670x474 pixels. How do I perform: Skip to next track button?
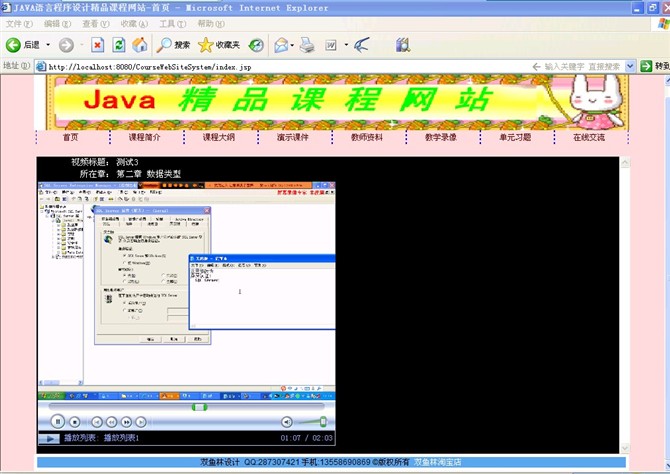point(141,422)
